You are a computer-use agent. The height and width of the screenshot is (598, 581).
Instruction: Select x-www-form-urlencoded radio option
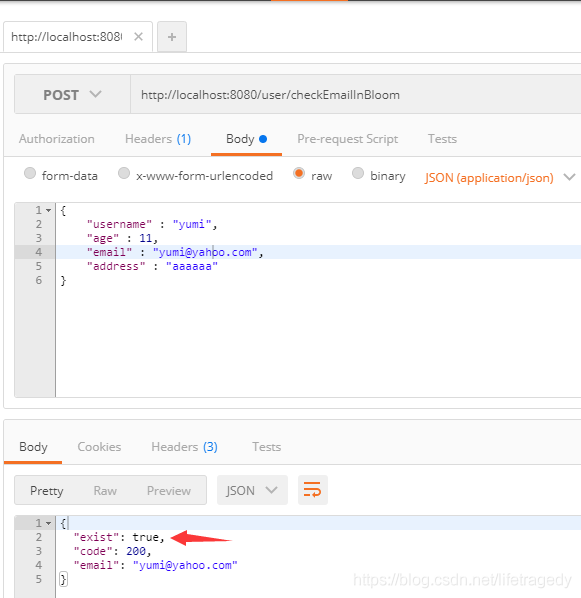pos(124,174)
